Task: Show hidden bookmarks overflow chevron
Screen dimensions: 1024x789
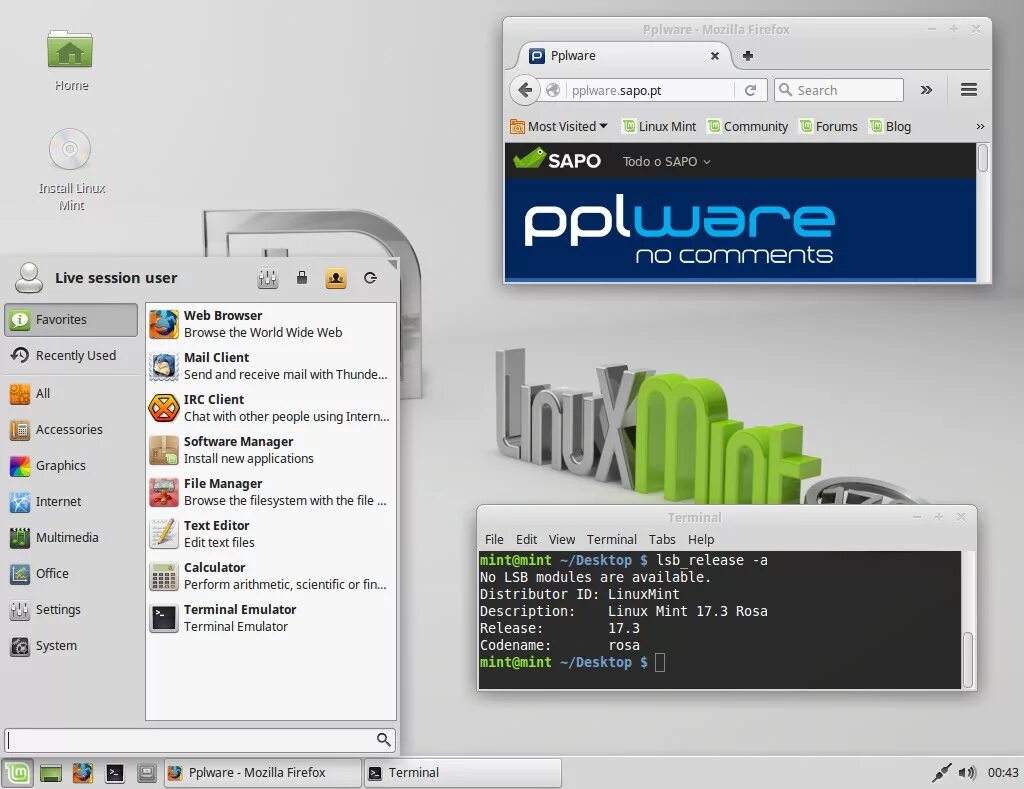Action: [980, 127]
